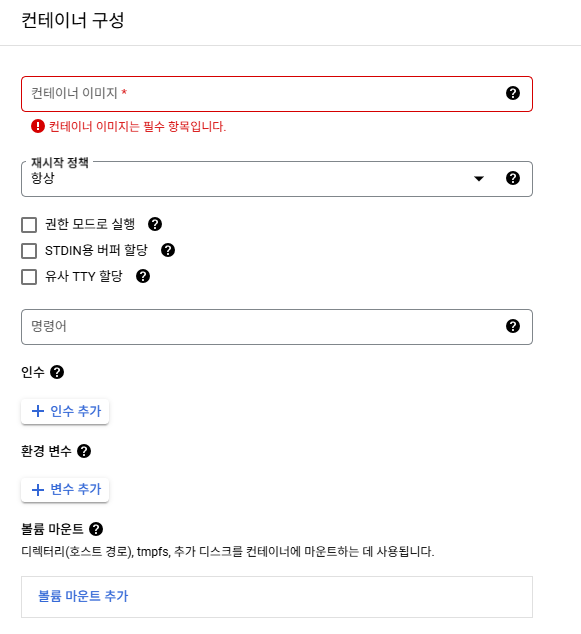
Task: Click help icon next to 환경 변수
Action: [84, 451]
